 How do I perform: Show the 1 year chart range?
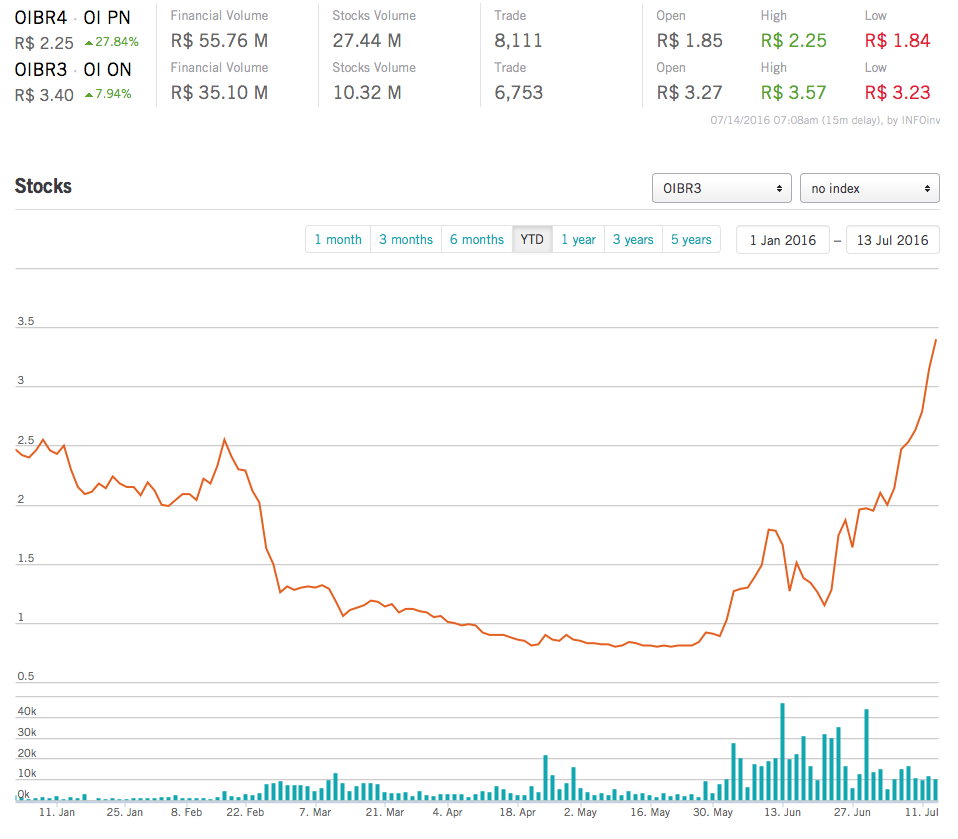click(x=578, y=240)
